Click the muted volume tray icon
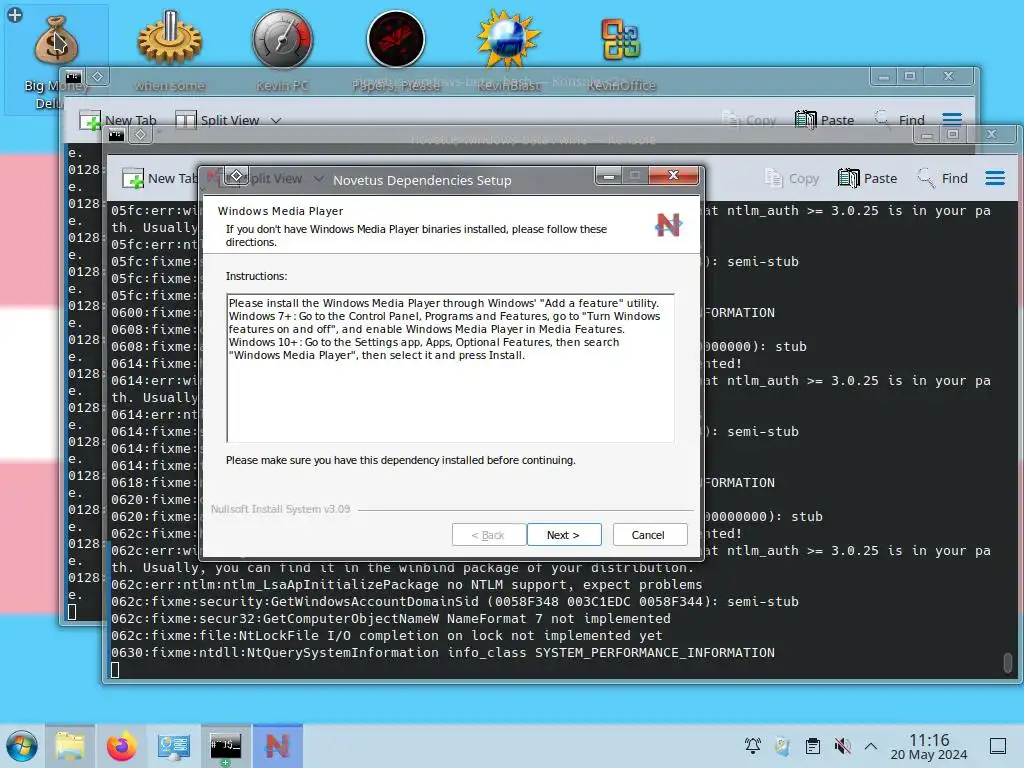Image resolution: width=1024 pixels, height=768 pixels. point(842,745)
